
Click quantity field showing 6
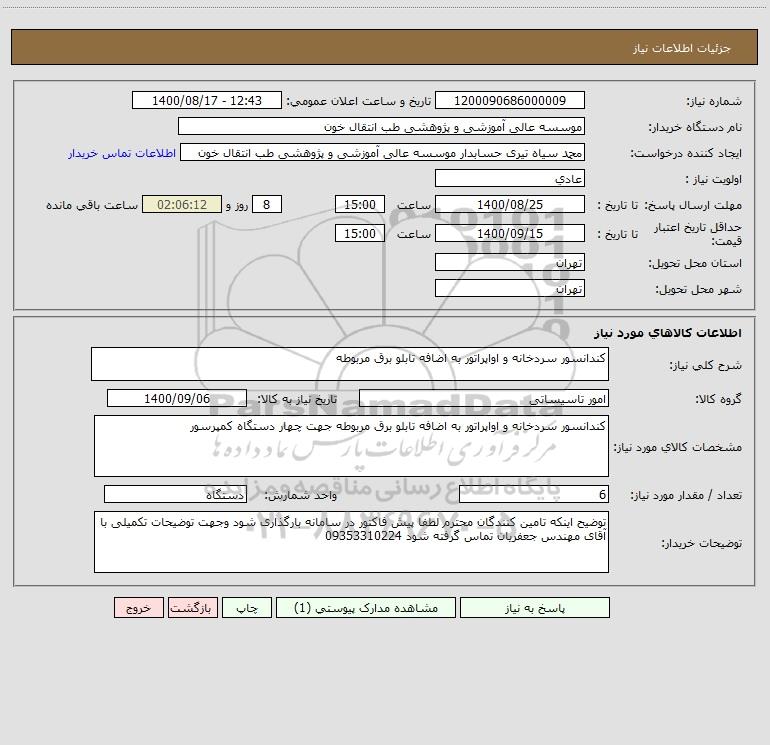click(x=534, y=495)
